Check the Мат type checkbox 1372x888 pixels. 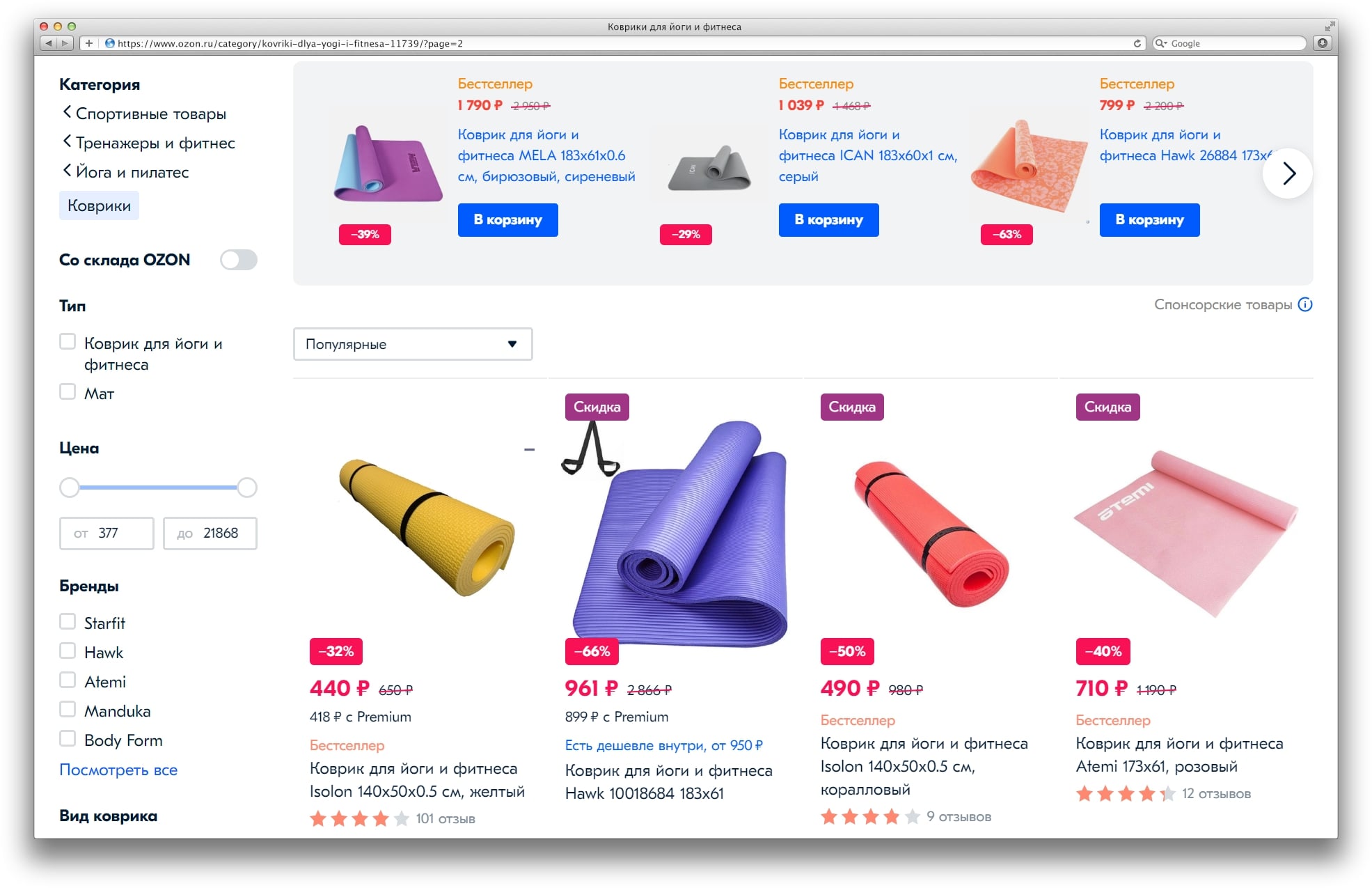click(68, 391)
